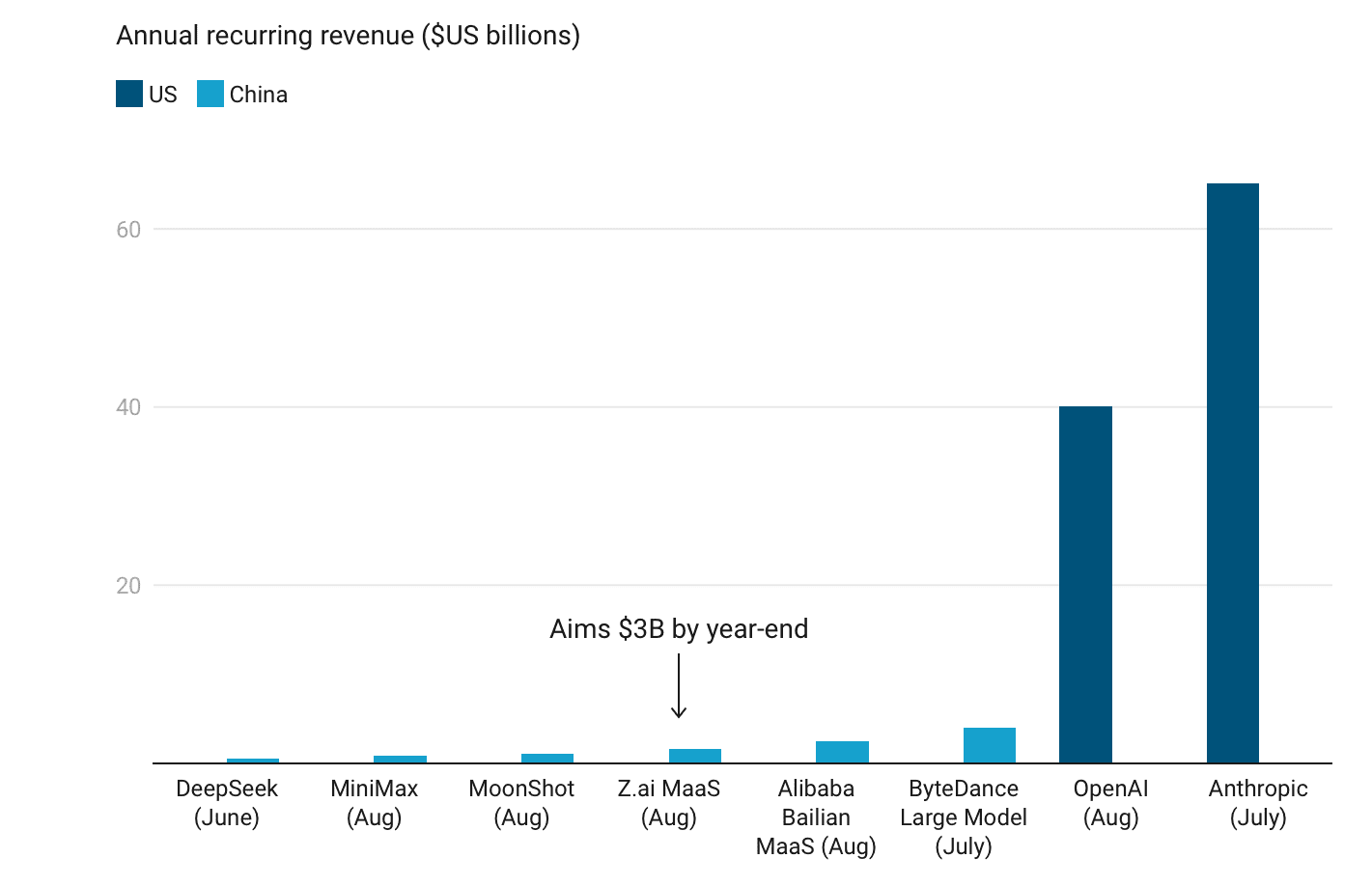The height and width of the screenshot is (886, 1372).
Task: Click the Anthropic (July) axis label
Action: 1258,803
